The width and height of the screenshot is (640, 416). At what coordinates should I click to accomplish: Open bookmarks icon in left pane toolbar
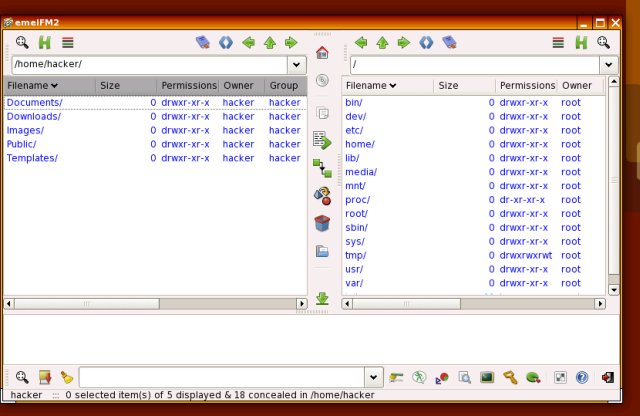coord(203,42)
